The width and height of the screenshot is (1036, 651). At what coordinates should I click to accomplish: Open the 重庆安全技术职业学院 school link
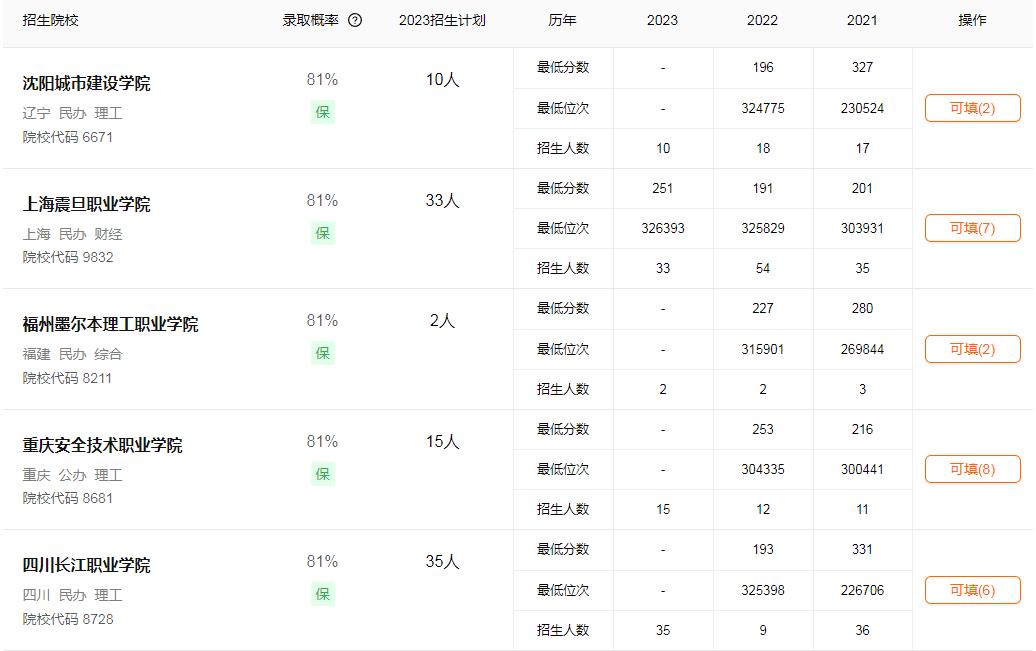click(102, 445)
